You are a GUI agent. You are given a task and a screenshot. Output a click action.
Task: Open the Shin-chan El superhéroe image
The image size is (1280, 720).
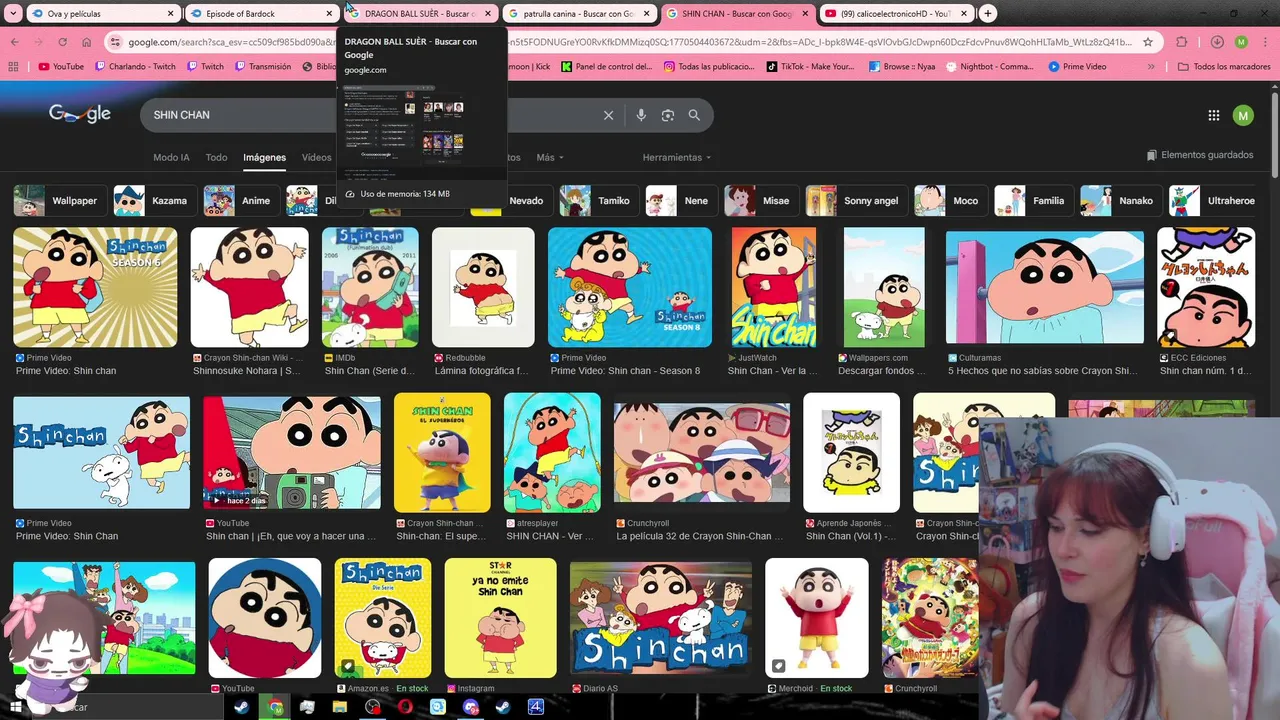(x=442, y=452)
